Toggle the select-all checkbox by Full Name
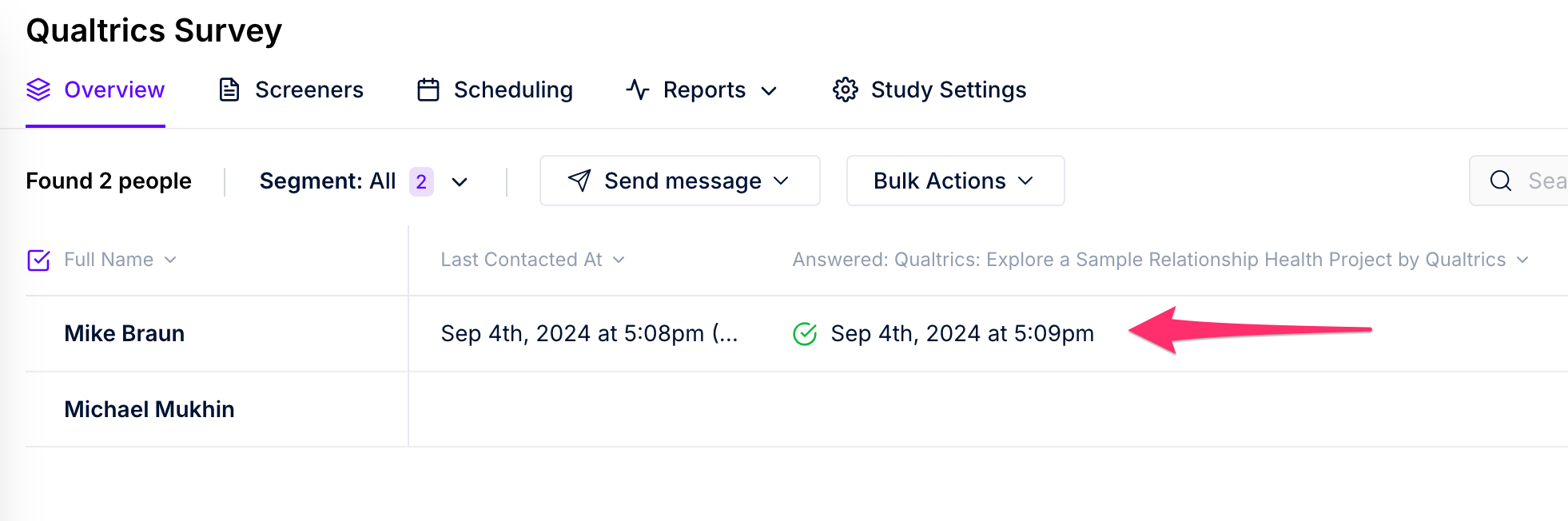The image size is (1568, 521). click(38, 260)
